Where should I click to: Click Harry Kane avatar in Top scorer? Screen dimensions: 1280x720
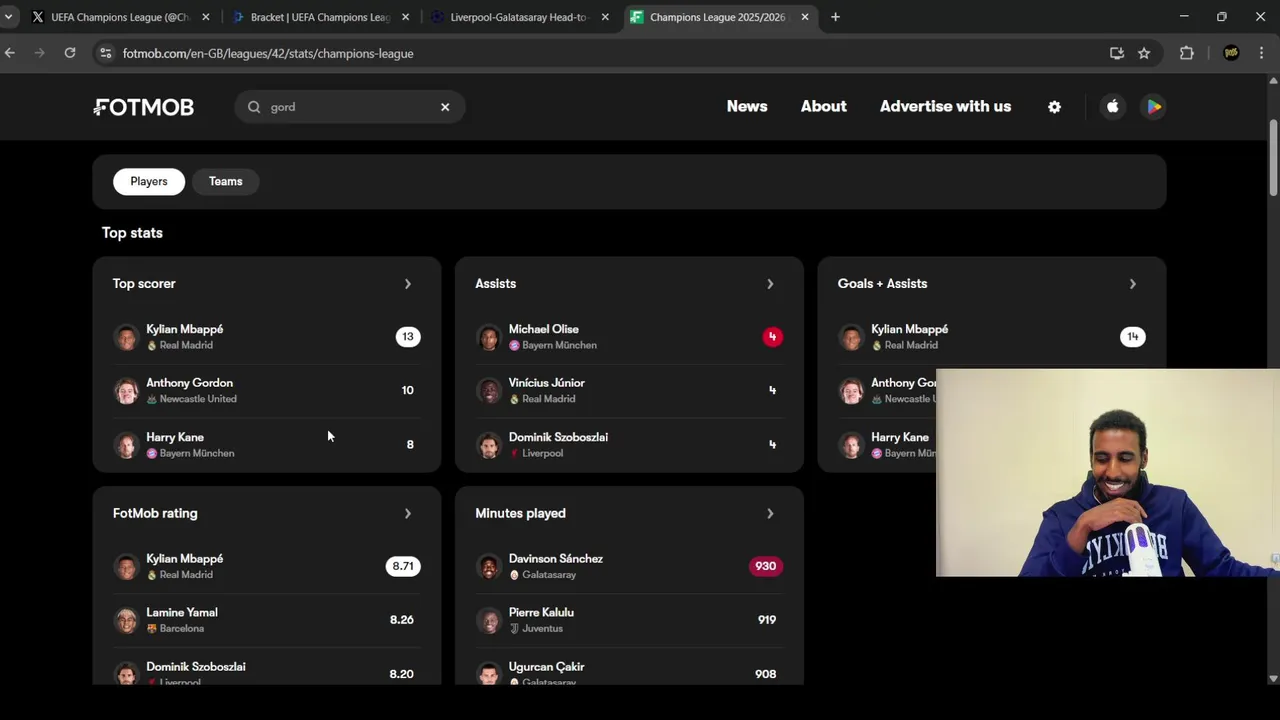[x=126, y=445]
